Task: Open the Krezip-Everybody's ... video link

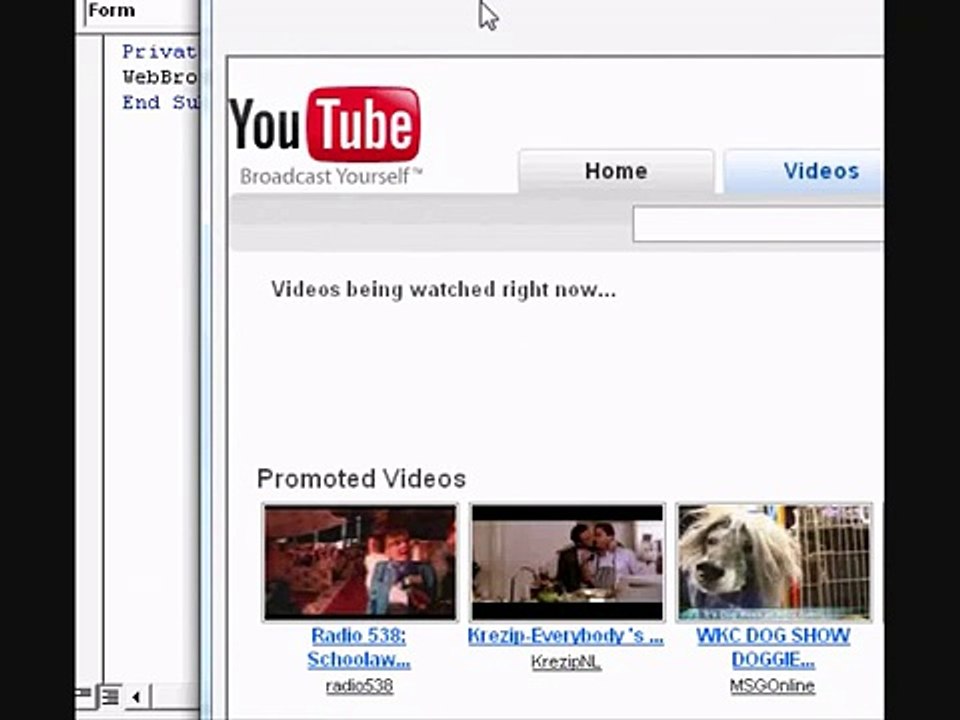Action: [x=566, y=636]
